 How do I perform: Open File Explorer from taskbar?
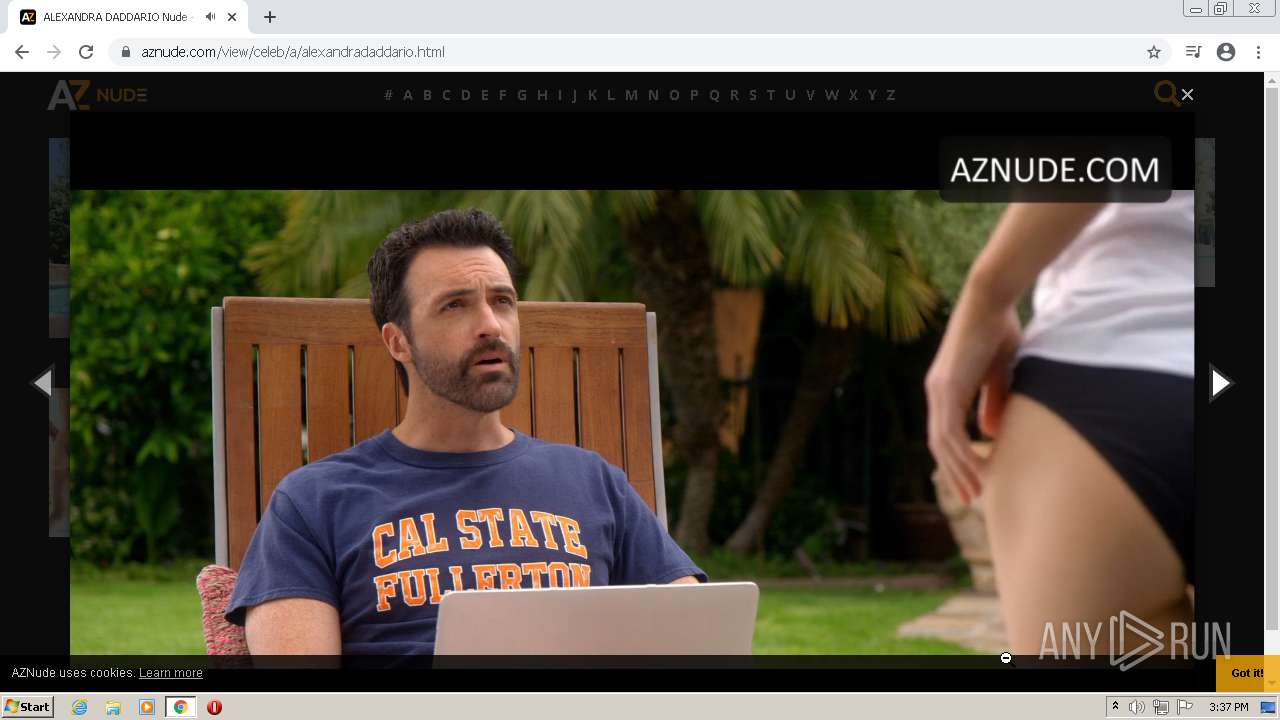(x=113, y=707)
